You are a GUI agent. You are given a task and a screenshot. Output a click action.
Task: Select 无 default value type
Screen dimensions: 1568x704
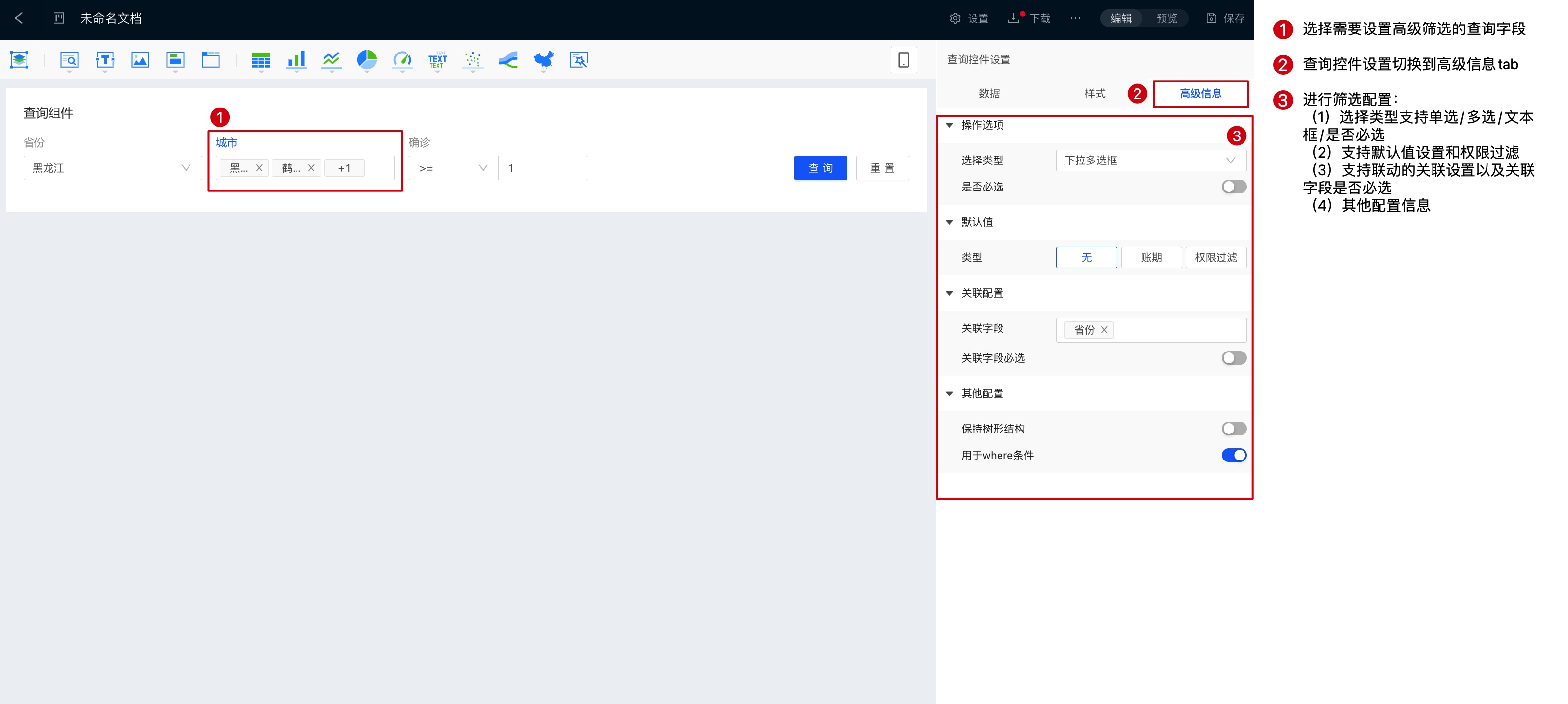point(1086,257)
